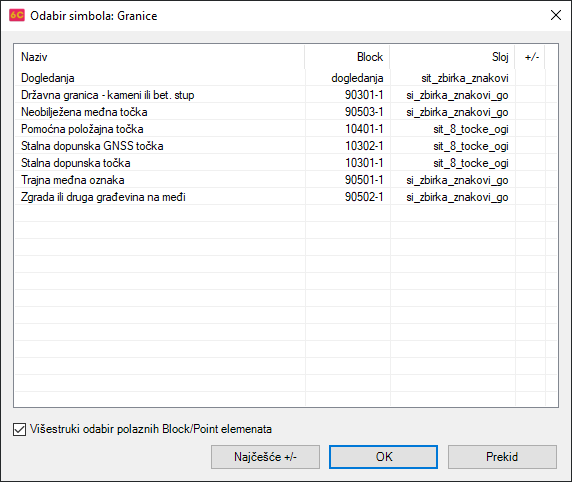Viewport: 572px width, 482px height.
Task: Toggle Višestruki odabir polaznih Block/Point elemenata checkbox
Action: 19,429
